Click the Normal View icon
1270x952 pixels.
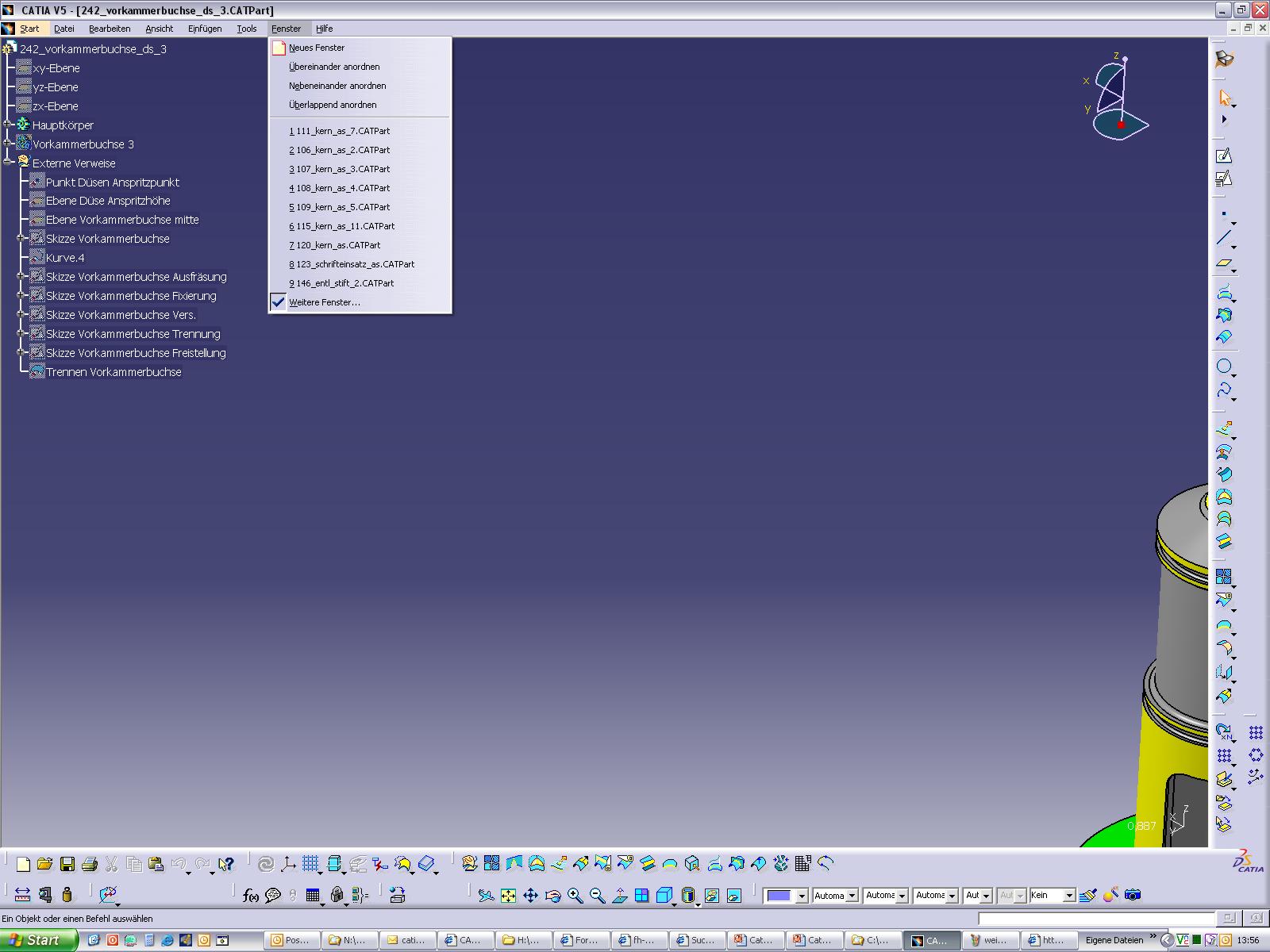click(620, 896)
